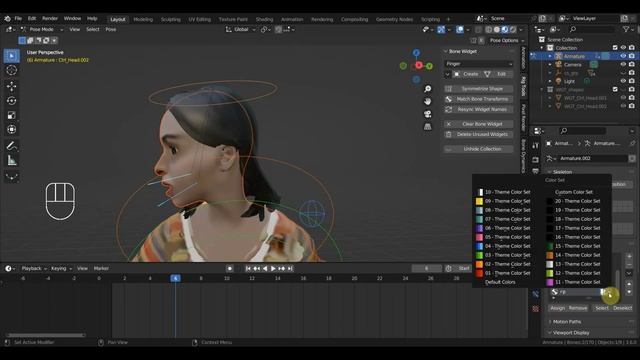Switch to the UV Editing workspace tab

(200, 19)
